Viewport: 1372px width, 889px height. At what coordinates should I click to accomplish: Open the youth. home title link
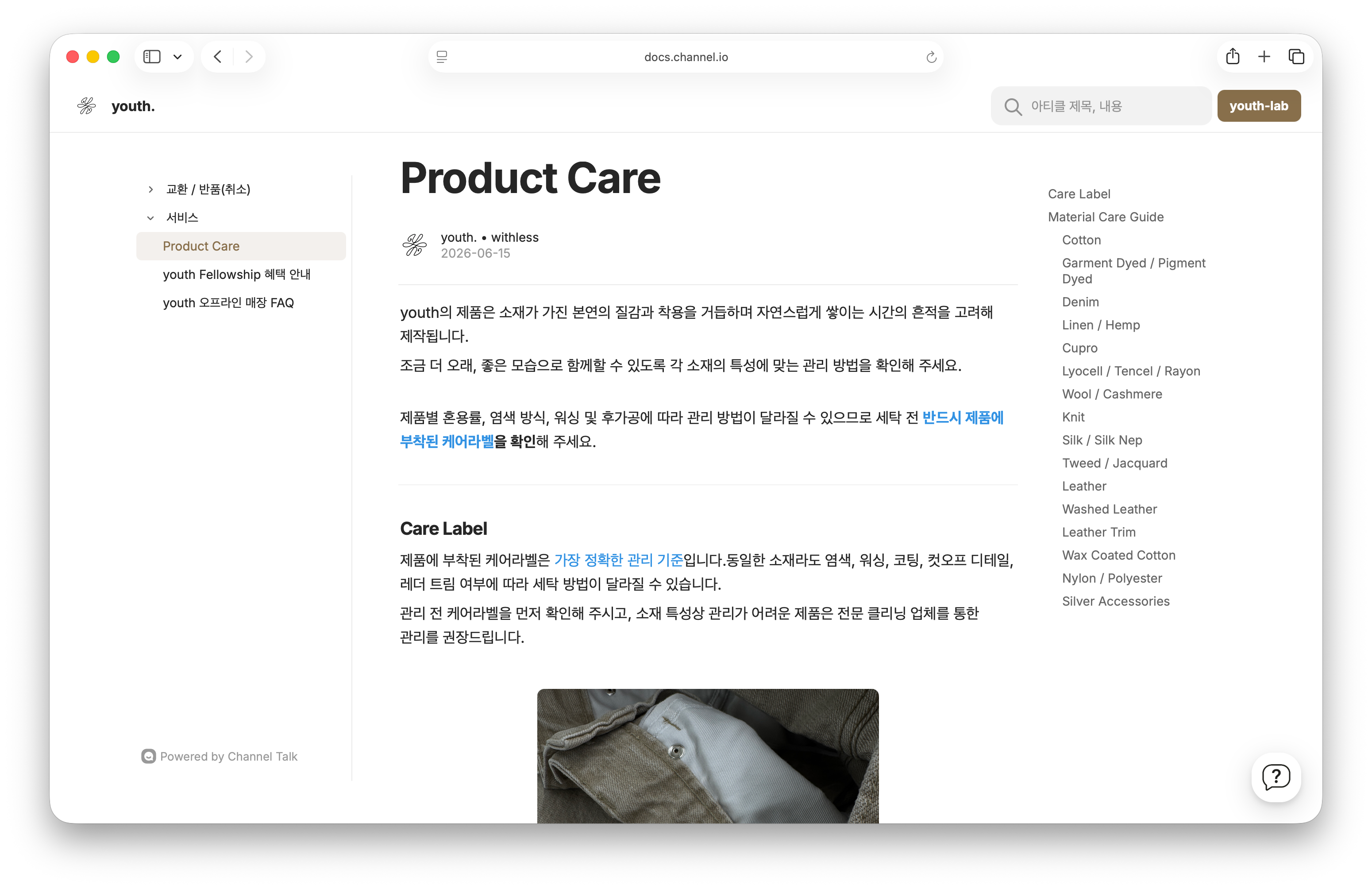pos(133,106)
